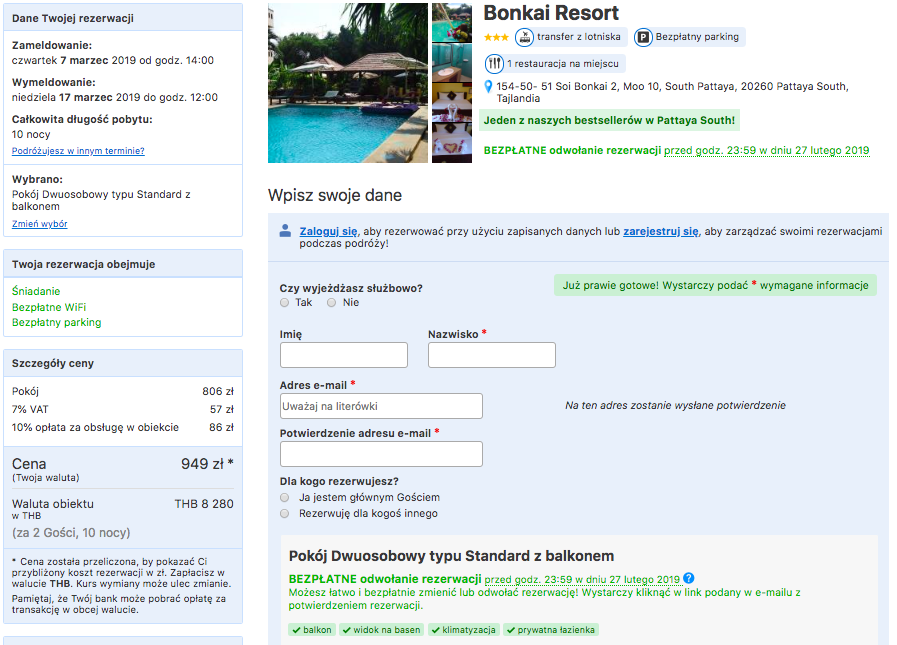The height and width of the screenshot is (645, 897).
Task: Click the 949 zł total price
Action: [207, 464]
